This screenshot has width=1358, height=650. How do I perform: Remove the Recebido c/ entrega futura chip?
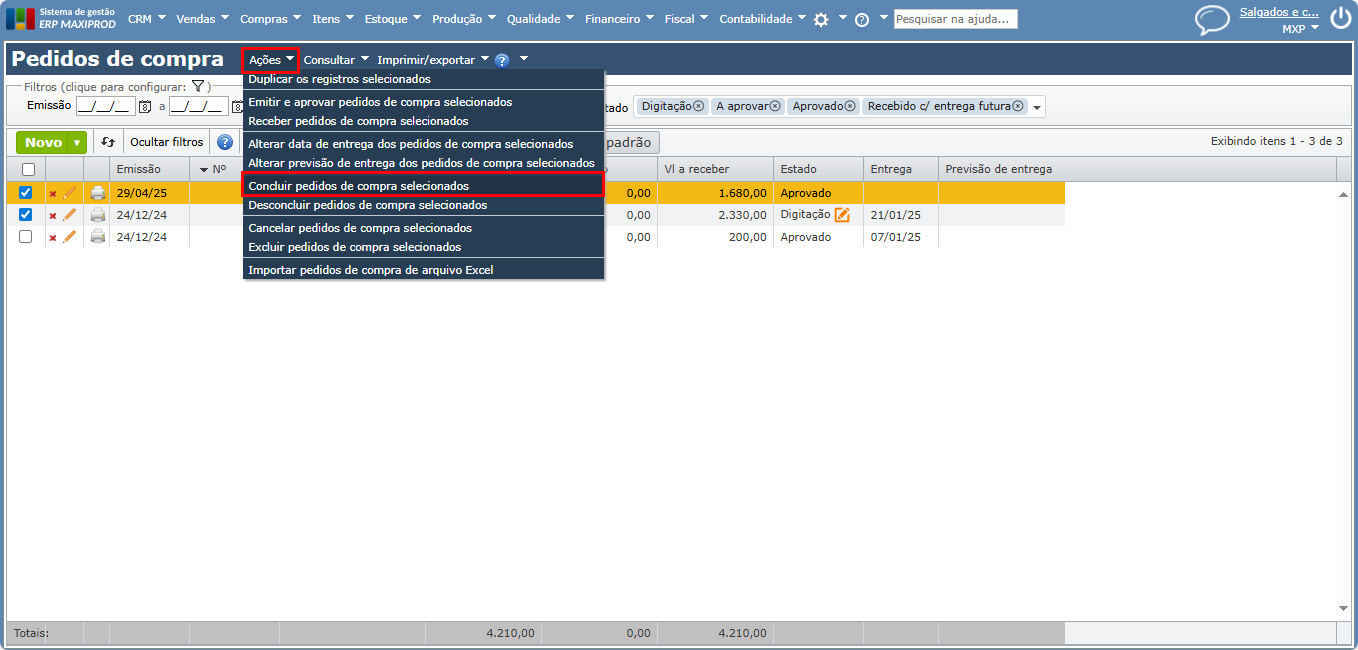pos(1018,106)
